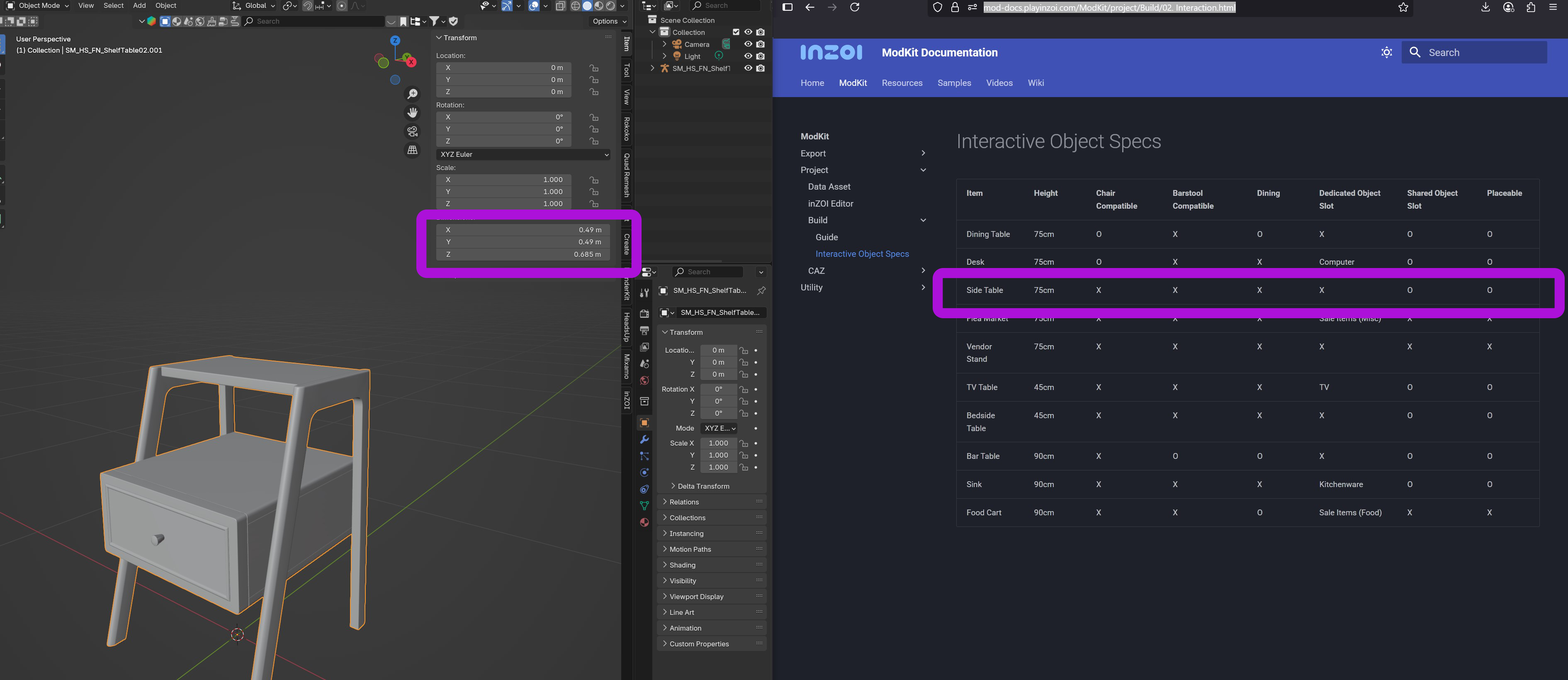Image resolution: width=1568 pixels, height=680 pixels.
Task: Open the Physics properties tab icon
Action: pyautogui.click(x=644, y=473)
